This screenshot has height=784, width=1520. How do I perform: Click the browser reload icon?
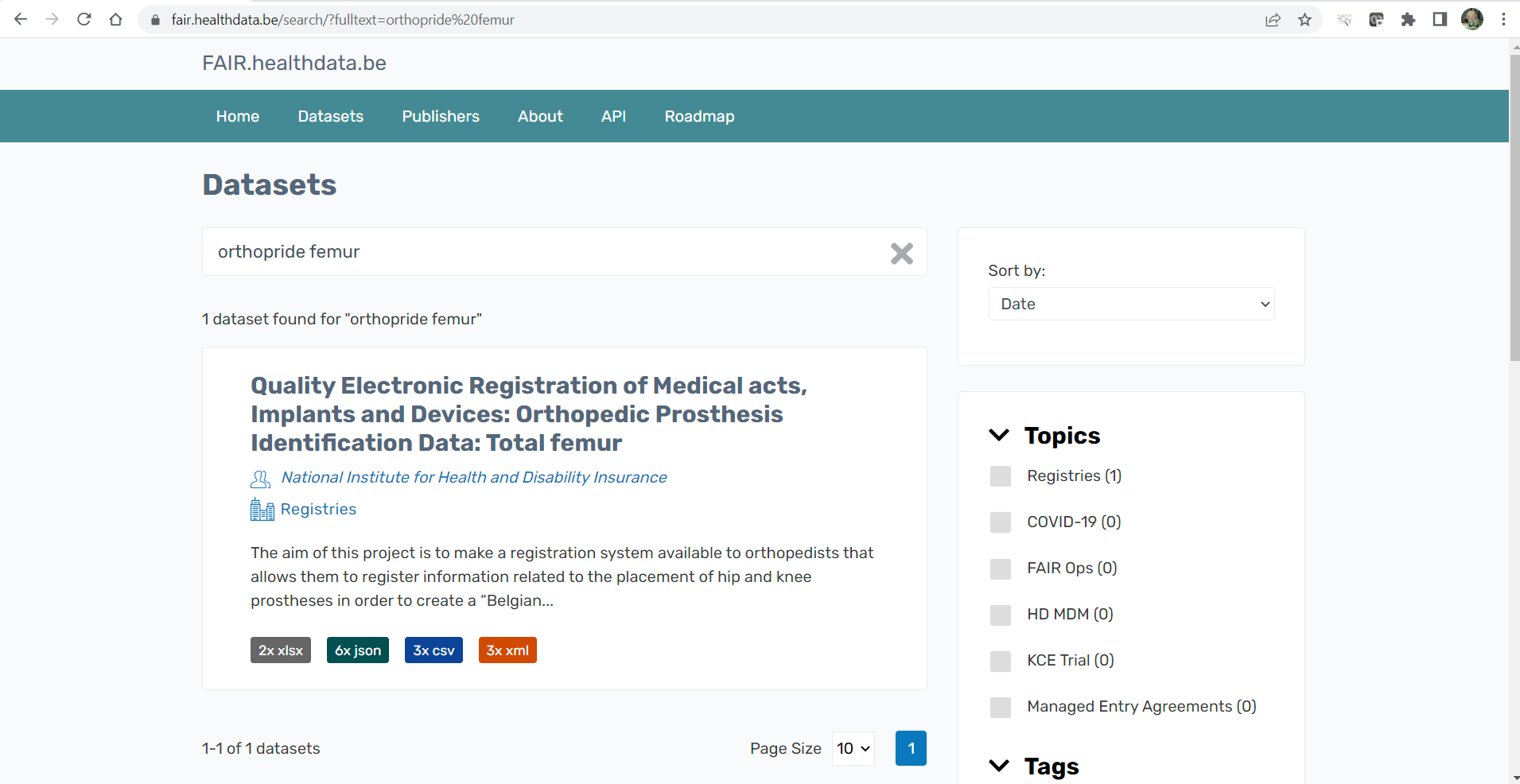[84, 20]
